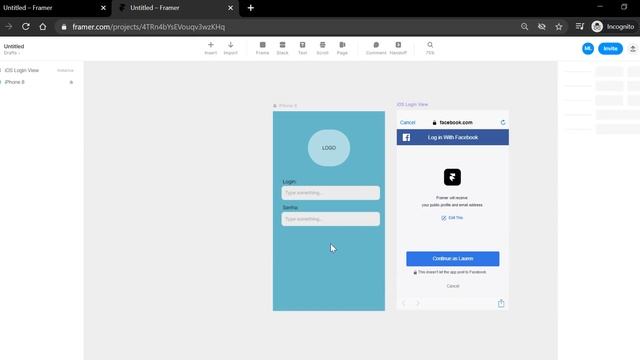The image size is (640, 360).
Task: Reload the browser page
Action: [x=26, y=27]
